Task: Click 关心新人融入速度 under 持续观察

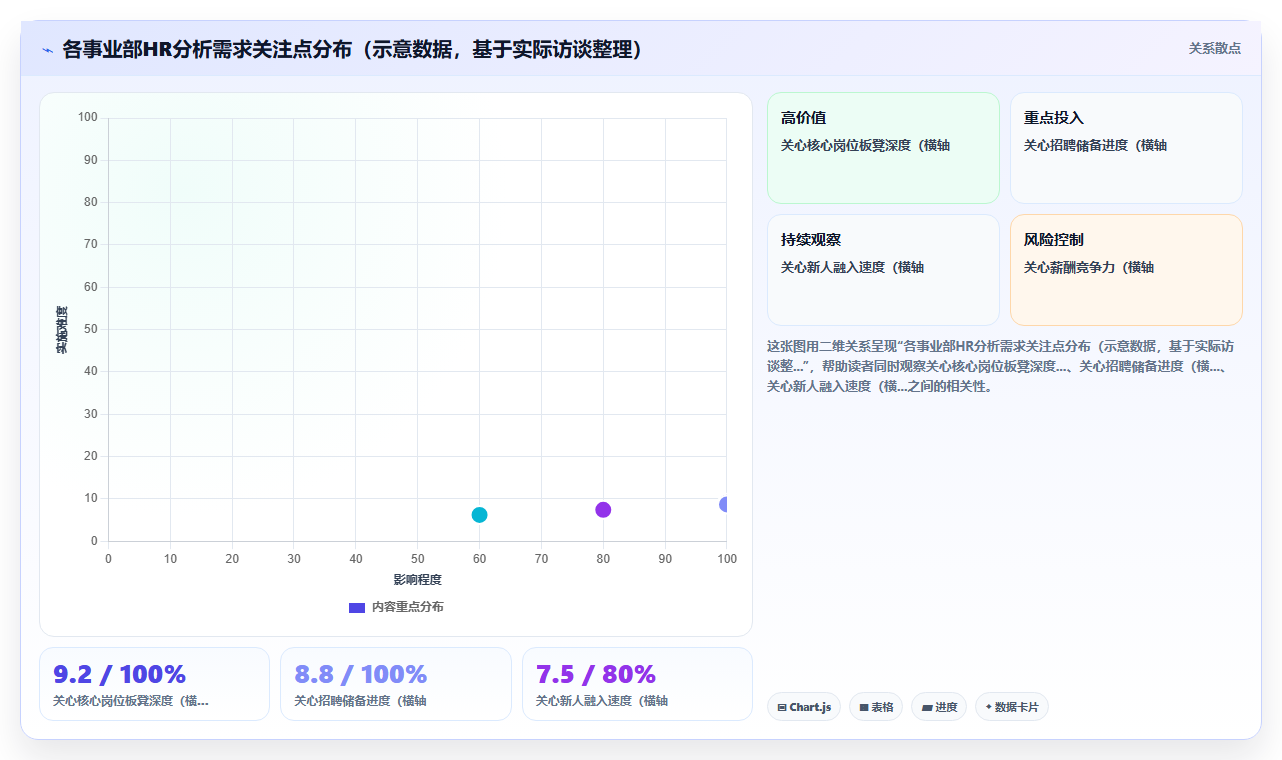Action: pyautogui.click(x=852, y=267)
